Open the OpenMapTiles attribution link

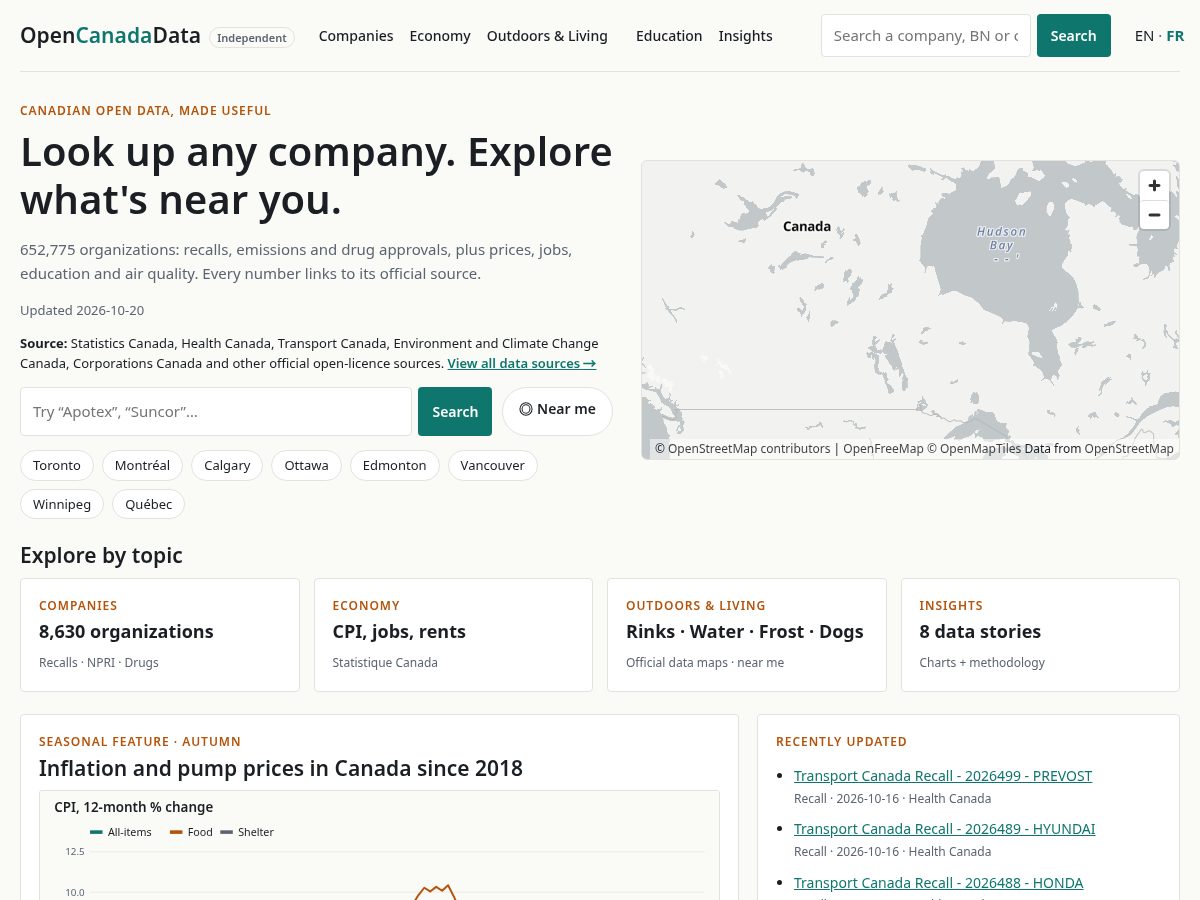point(973,449)
